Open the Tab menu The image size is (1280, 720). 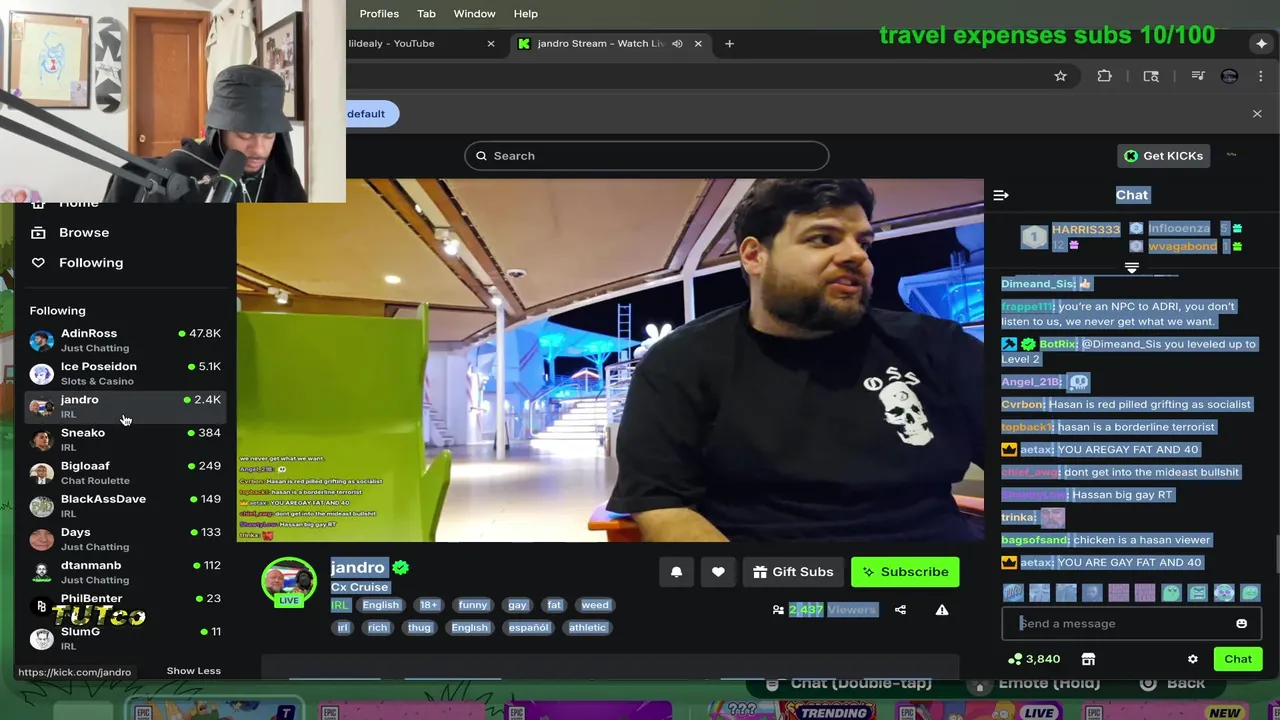click(x=426, y=14)
